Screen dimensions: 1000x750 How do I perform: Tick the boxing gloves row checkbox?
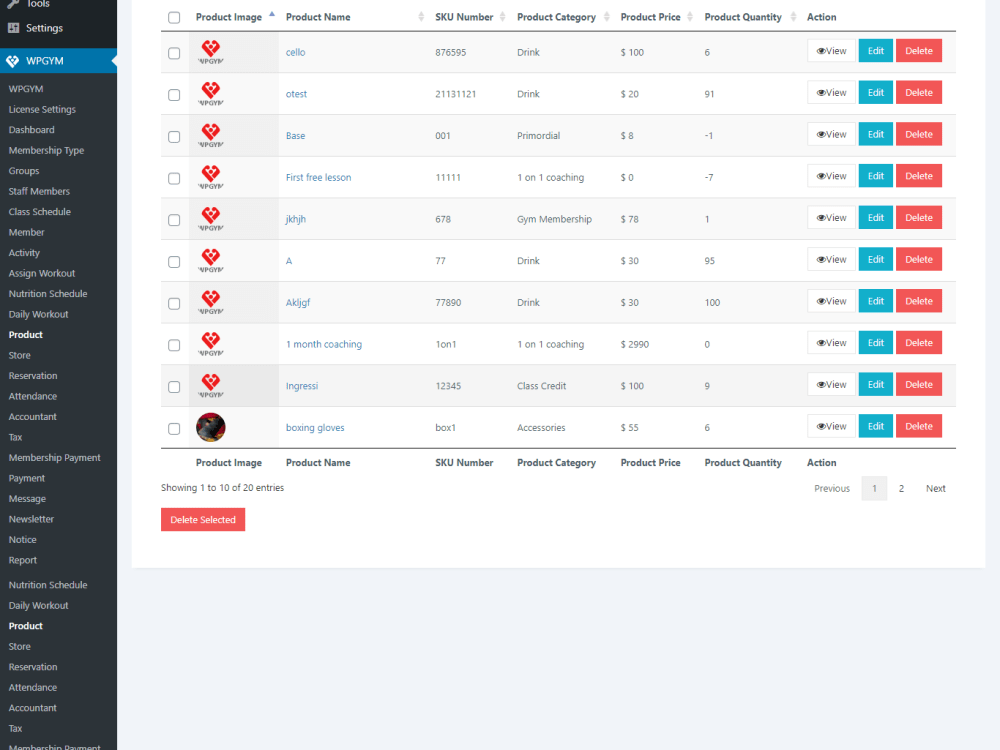174,429
